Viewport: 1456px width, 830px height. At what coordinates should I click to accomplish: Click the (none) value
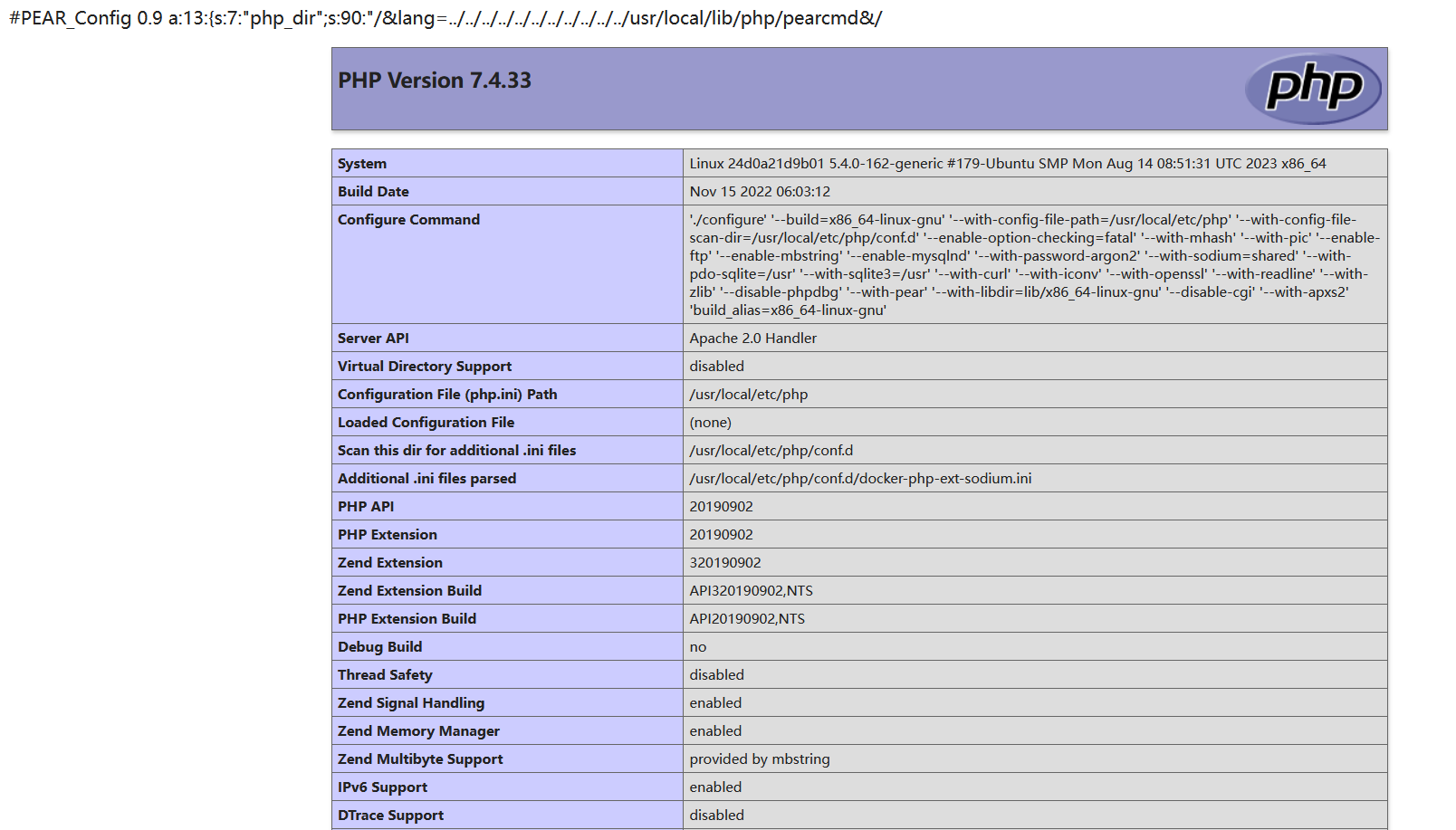tap(710, 423)
